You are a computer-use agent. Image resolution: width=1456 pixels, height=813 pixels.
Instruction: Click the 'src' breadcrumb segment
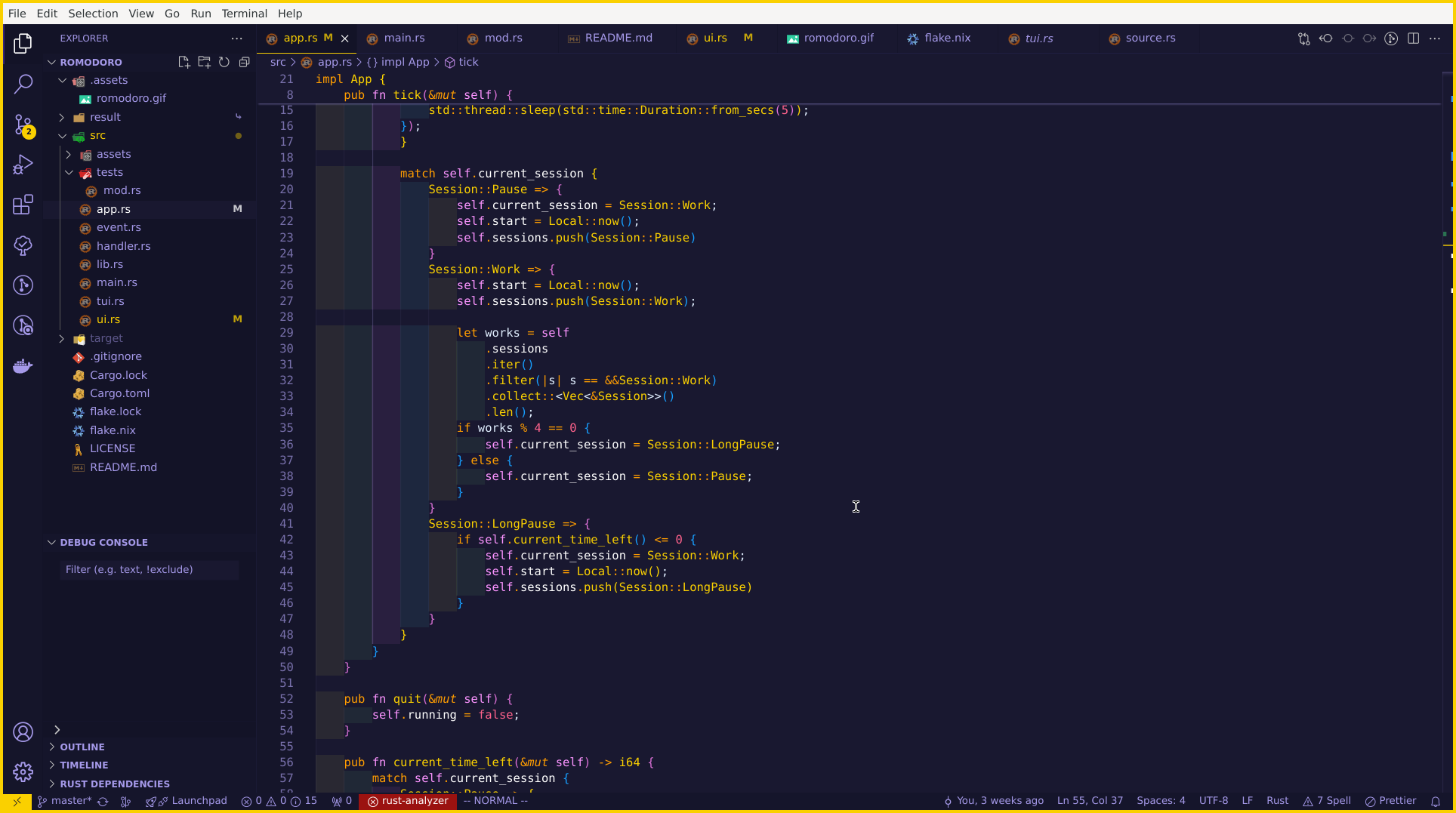tap(278, 62)
